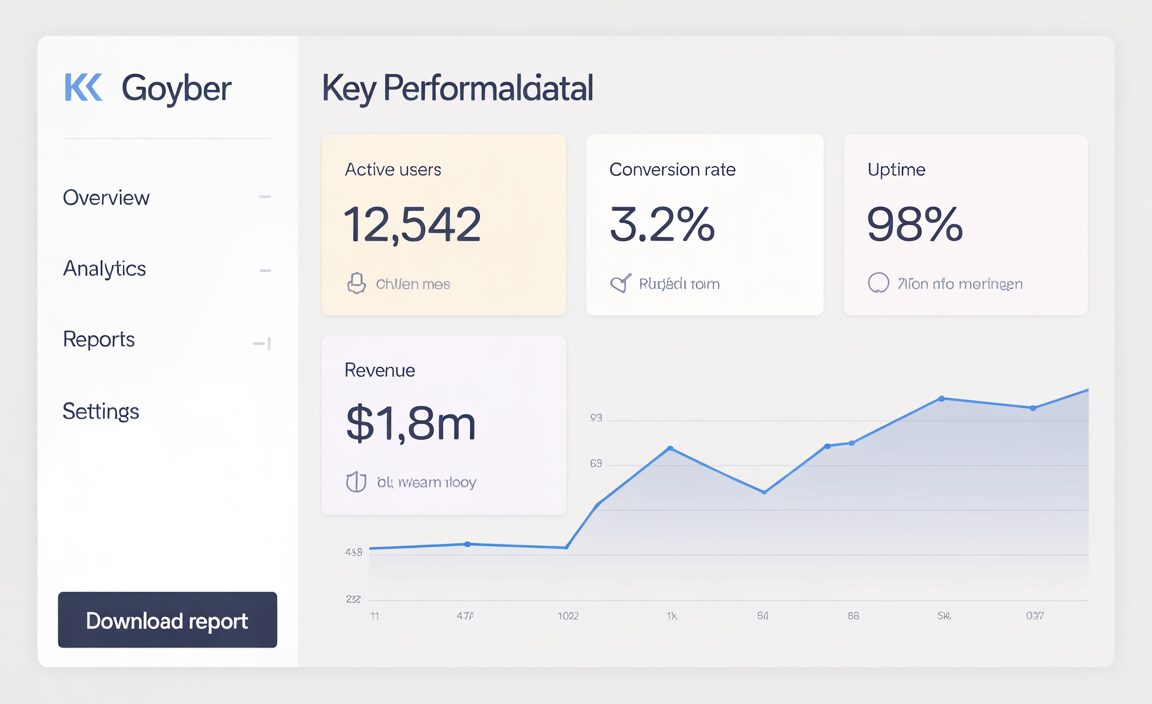
Task: Click the user icon in Active users card
Action: point(356,284)
